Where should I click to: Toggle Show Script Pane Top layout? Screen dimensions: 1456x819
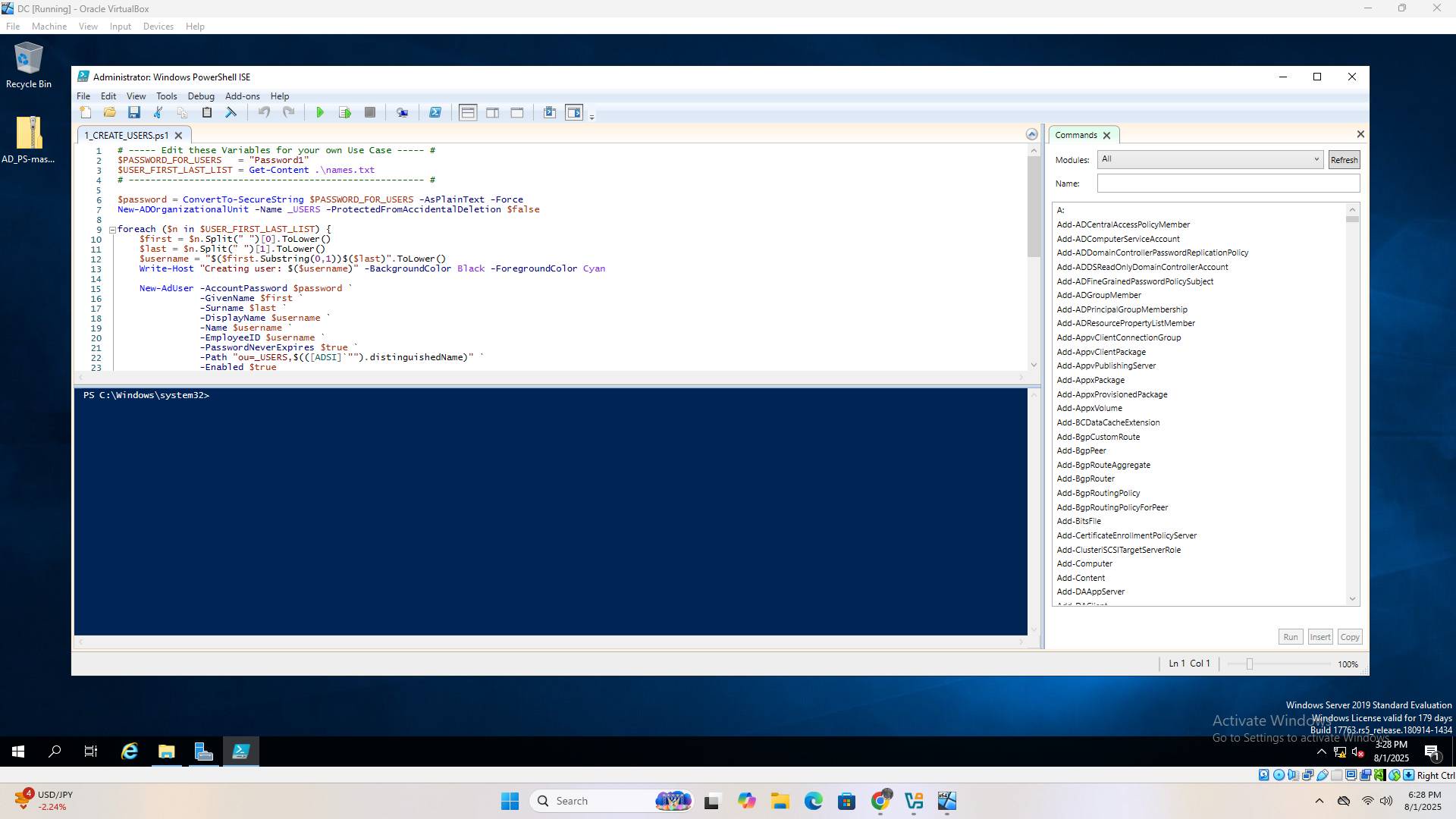coord(468,113)
